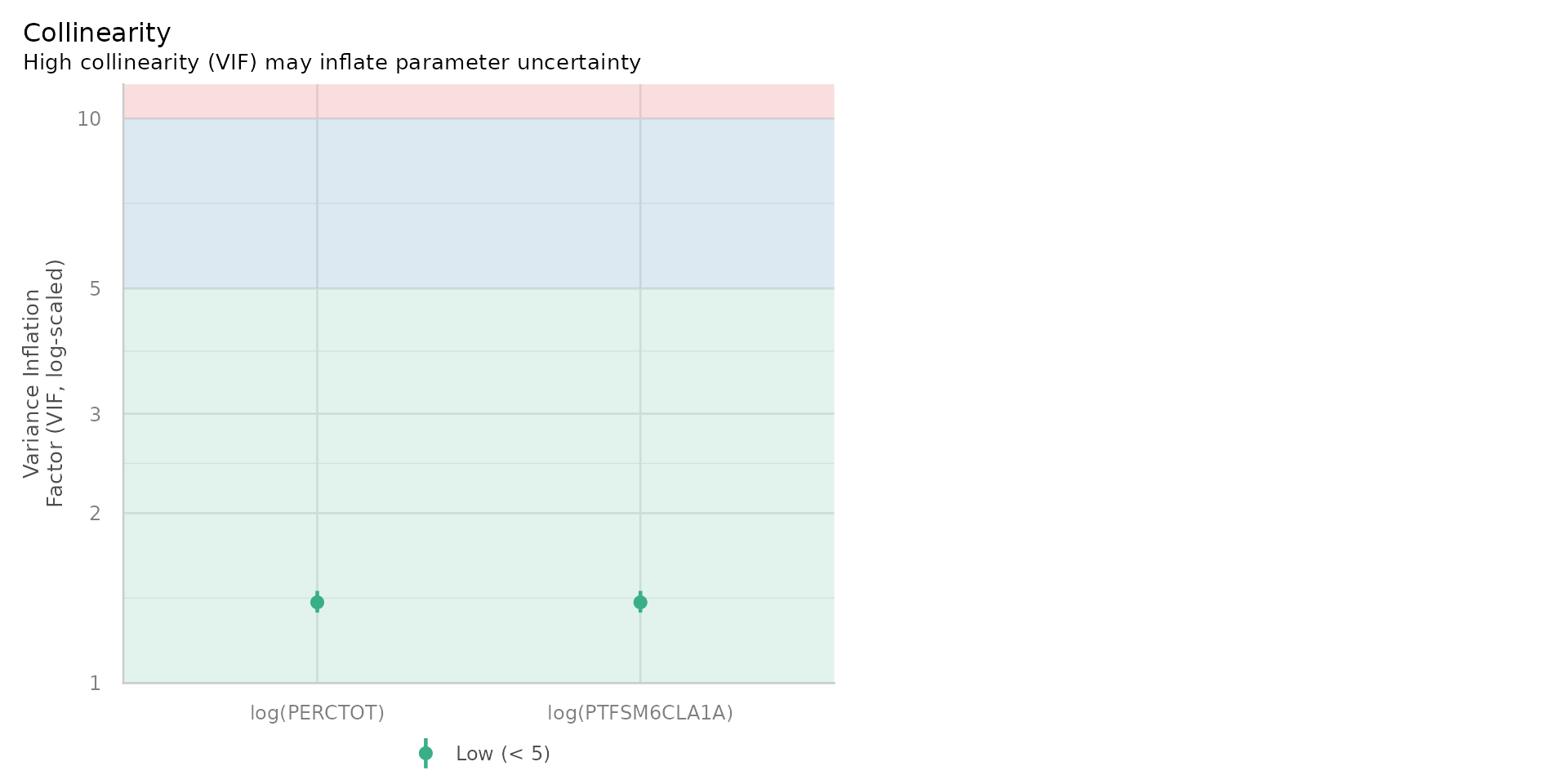The height and width of the screenshot is (784, 1568).
Task: Click where log(PERCTOT) gridline crosses VIF 2
Action: pyautogui.click(x=317, y=513)
